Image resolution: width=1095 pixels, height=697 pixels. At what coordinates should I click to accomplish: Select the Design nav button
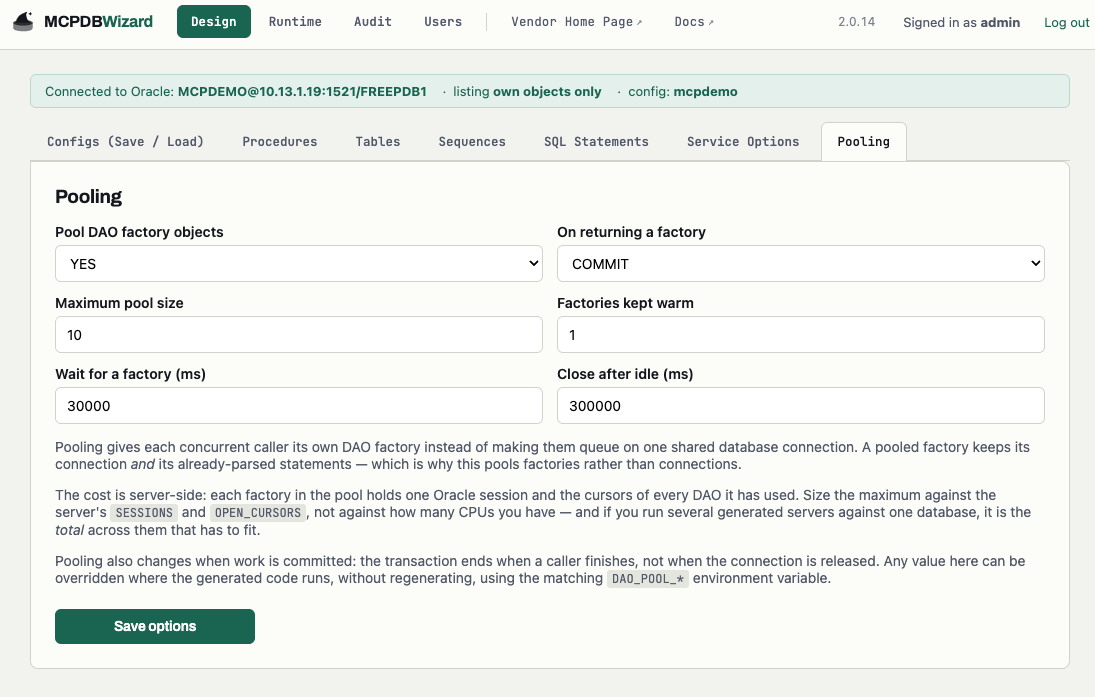point(214,22)
